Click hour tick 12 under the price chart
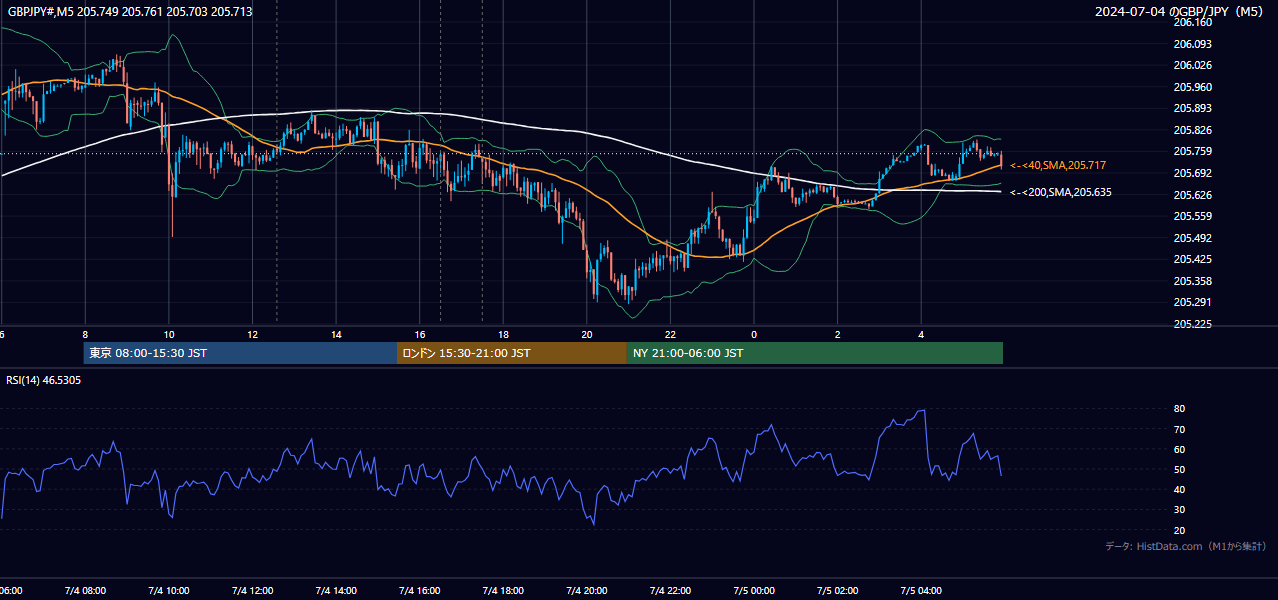This screenshot has width=1278, height=600. 252,335
